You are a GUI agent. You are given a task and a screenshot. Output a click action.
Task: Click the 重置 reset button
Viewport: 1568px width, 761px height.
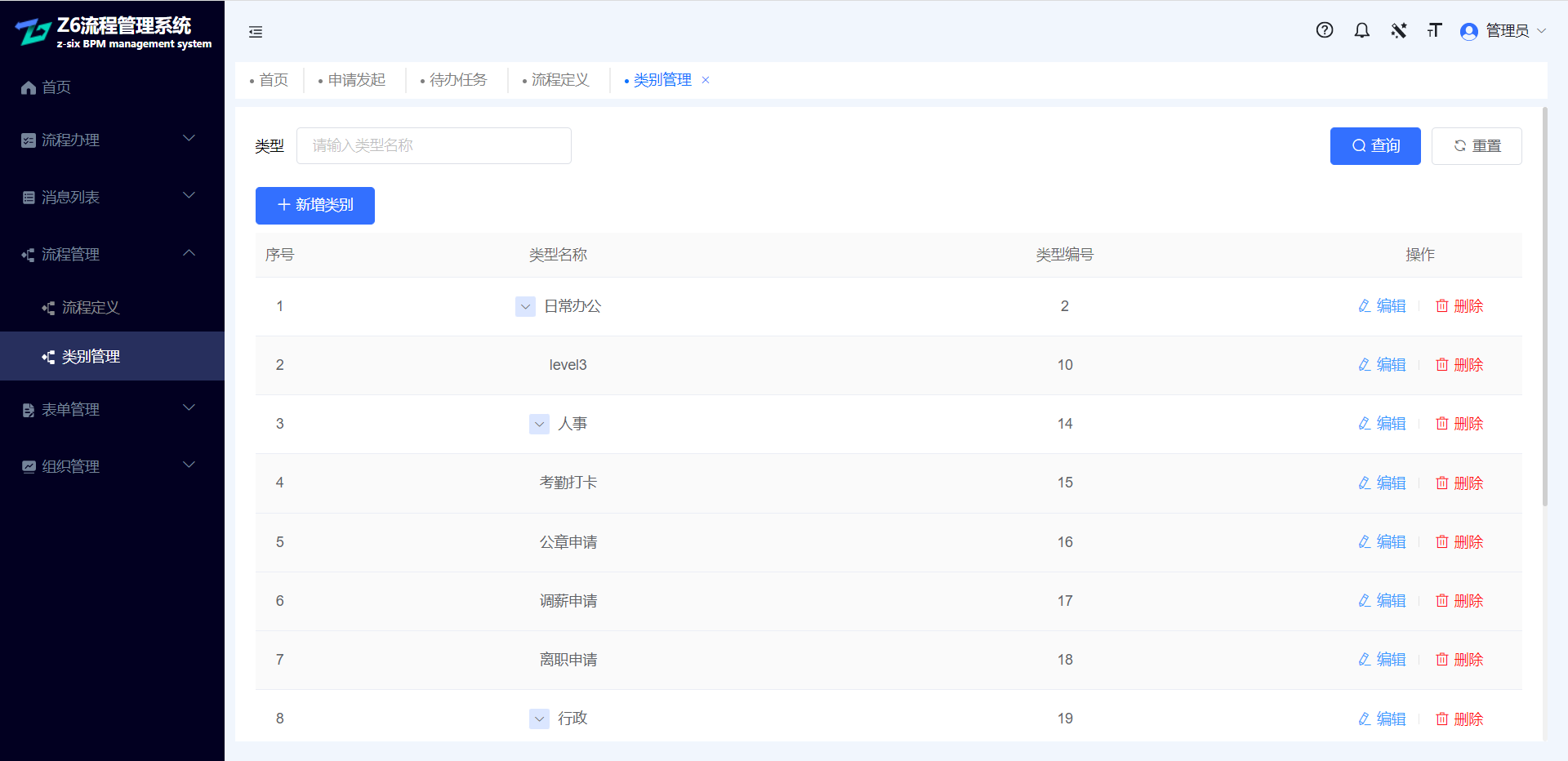tap(1477, 146)
